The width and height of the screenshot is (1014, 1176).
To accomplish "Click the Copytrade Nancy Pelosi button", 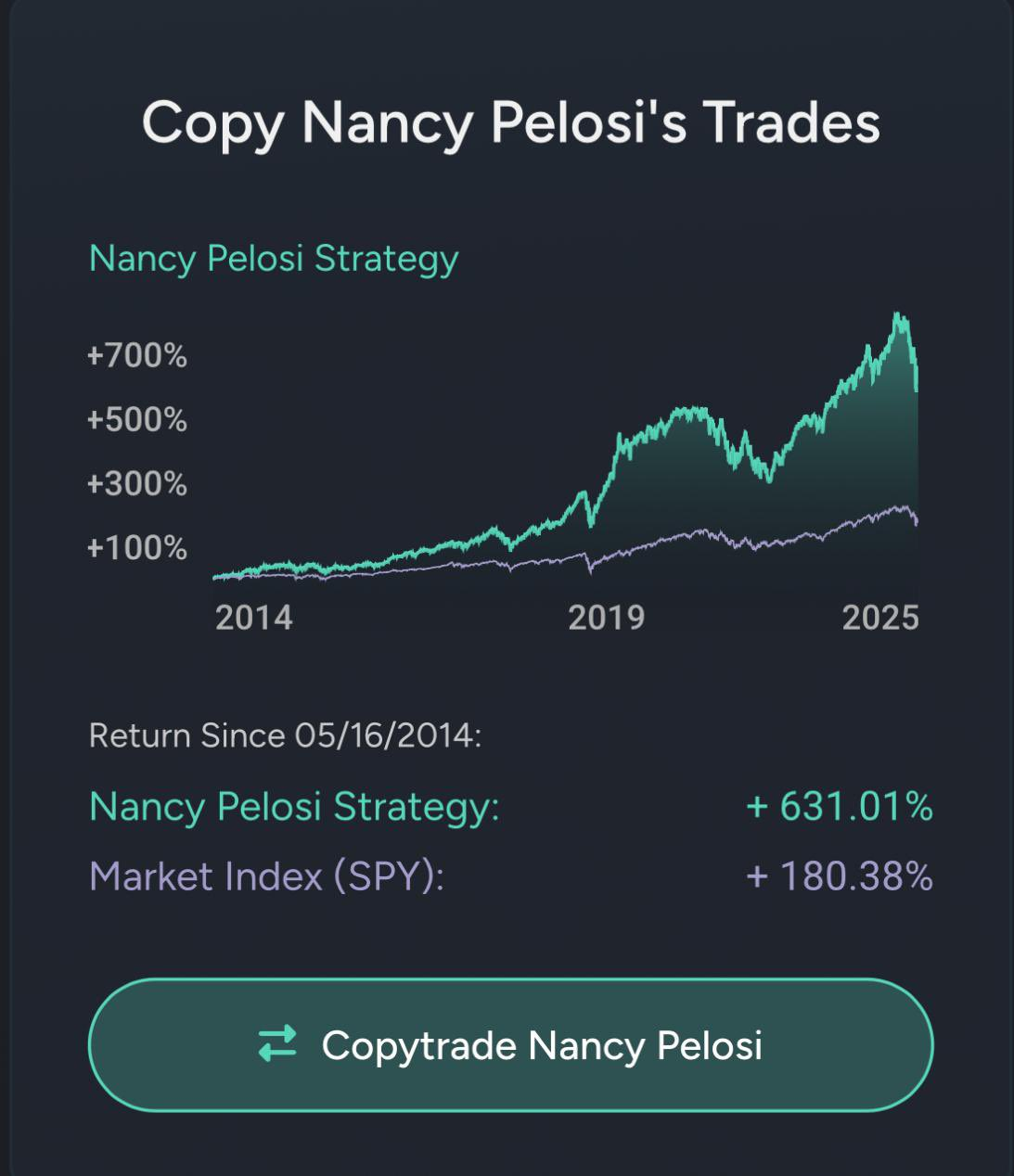I will (510, 1045).
